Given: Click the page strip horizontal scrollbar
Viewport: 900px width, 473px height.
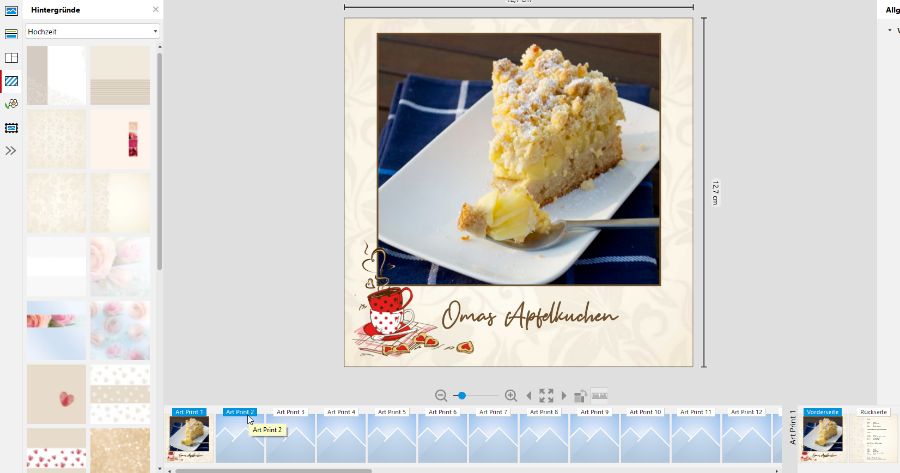Looking at the screenshot, I should tap(274, 471).
